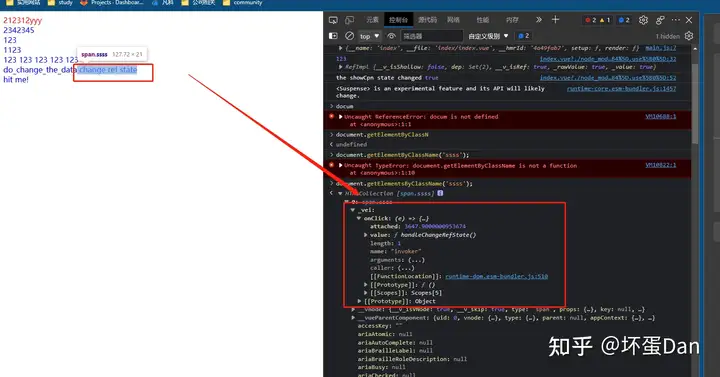Image resolution: width=720 pixels, height=377 pixels.
Task: Open the errors and warnings counter badge
Action: [x=597, y=20]
